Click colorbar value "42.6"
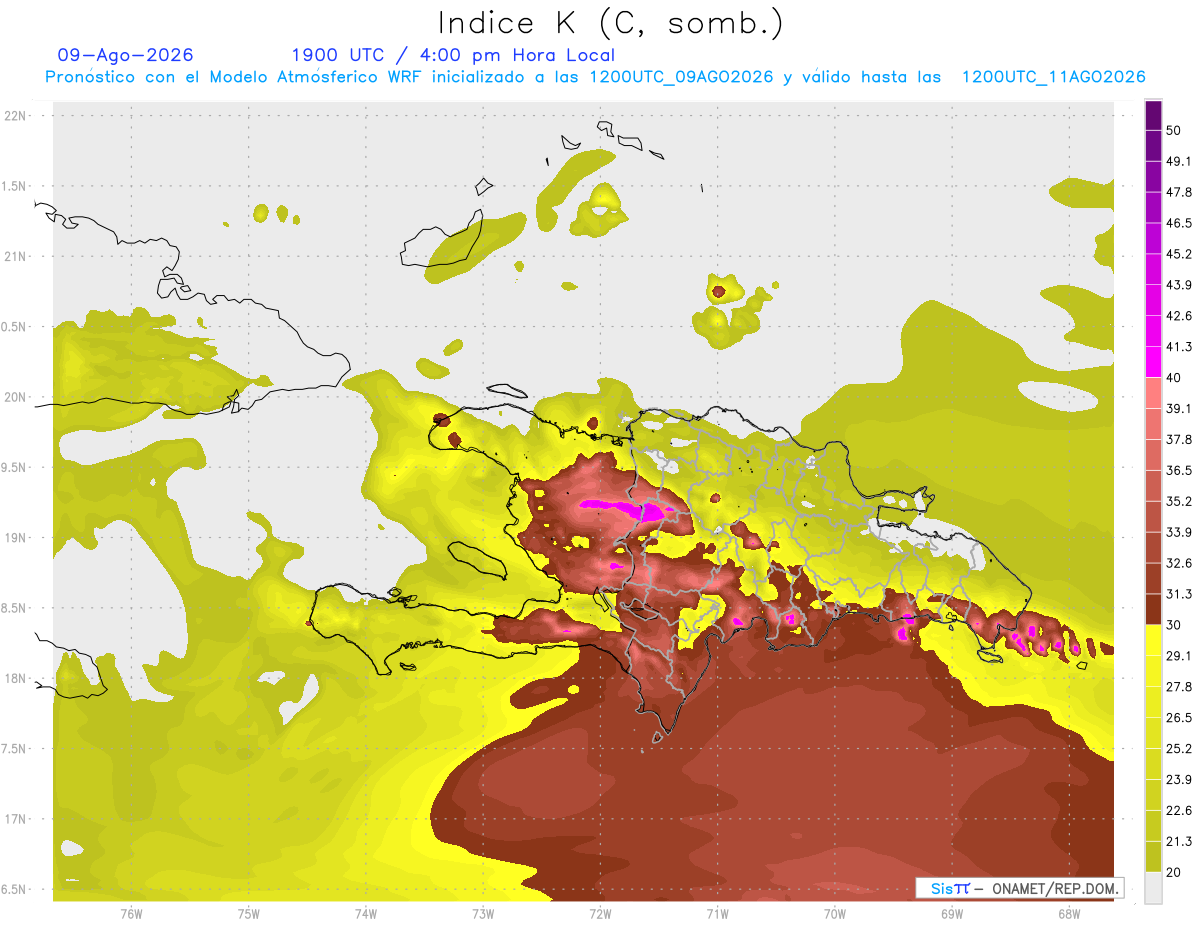This screenshot has width=1200, height=927. (x=1179, y=316)
